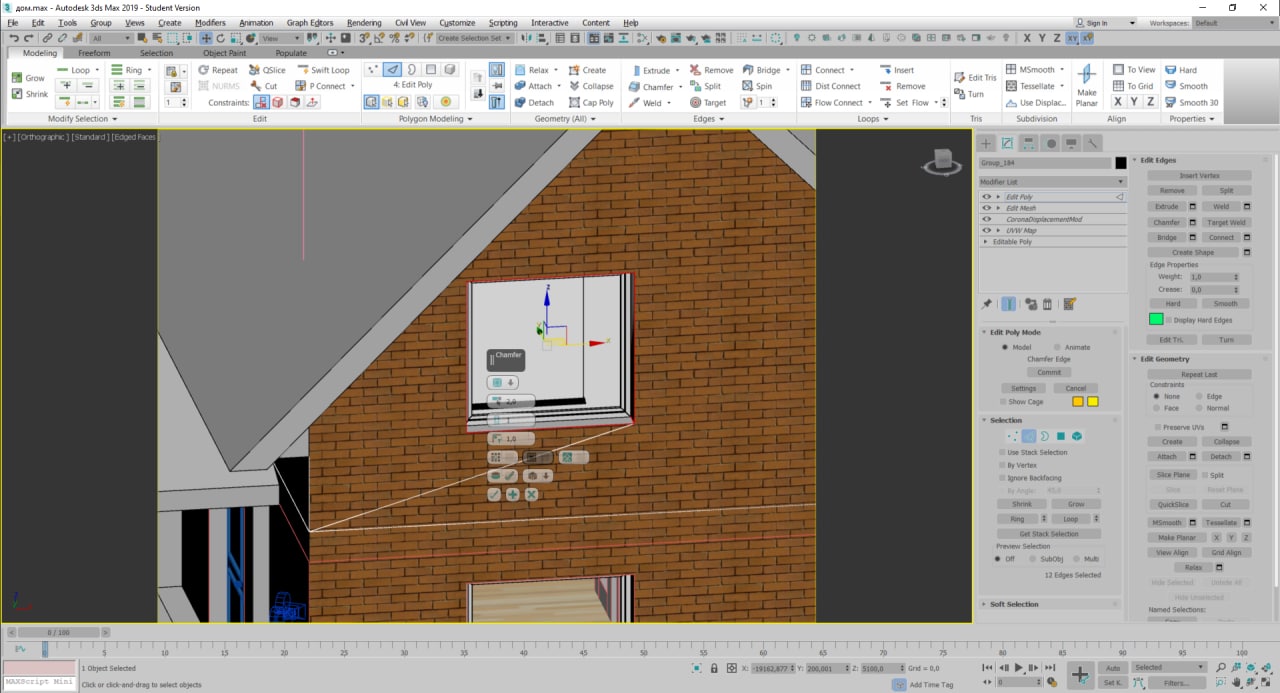Viewport: 1280px width, 693px height.
Task: Select SubObj preview selection radio button
Action: (1031, 559)
